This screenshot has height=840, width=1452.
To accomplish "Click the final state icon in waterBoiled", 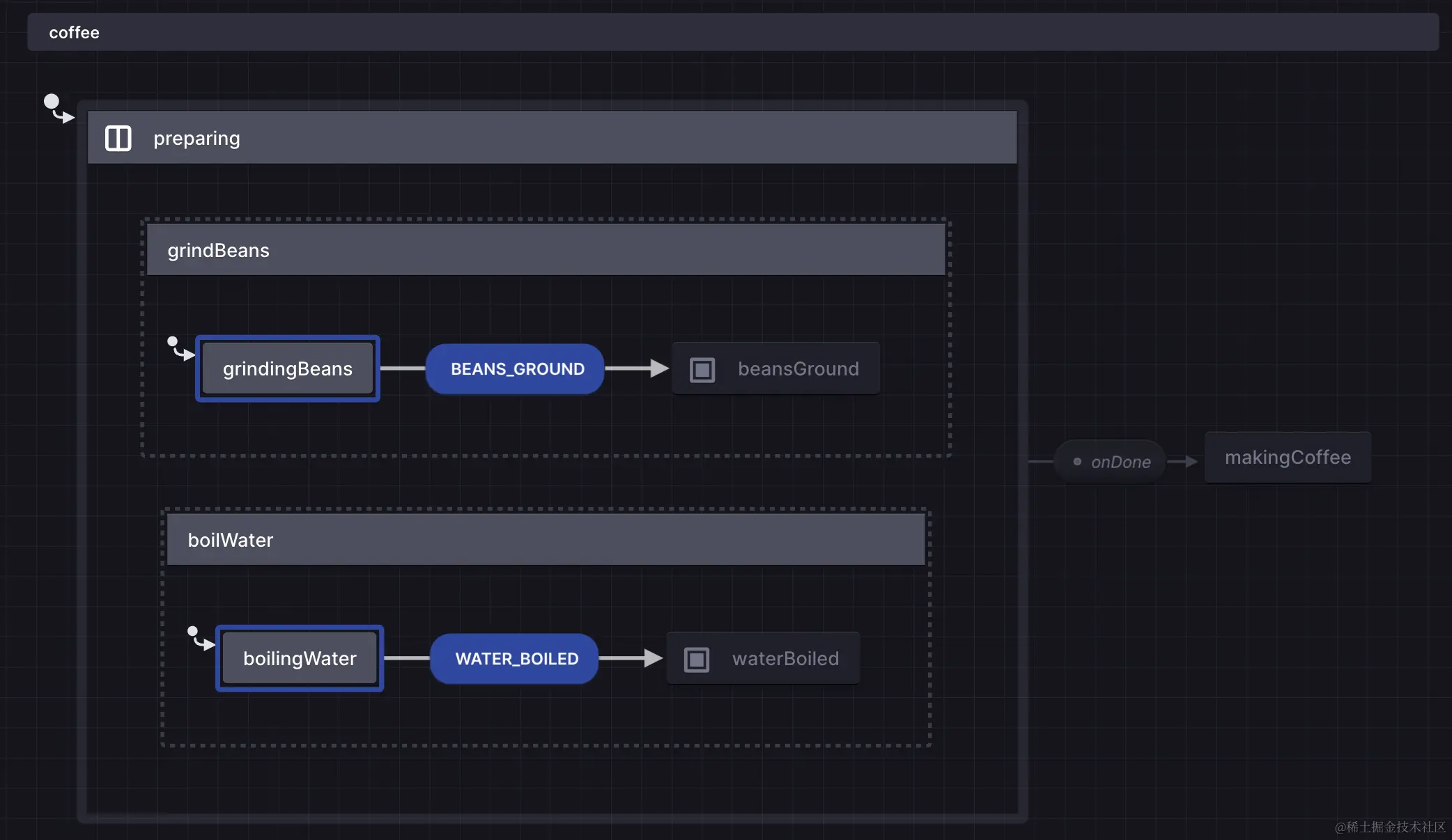I will 696,659.
